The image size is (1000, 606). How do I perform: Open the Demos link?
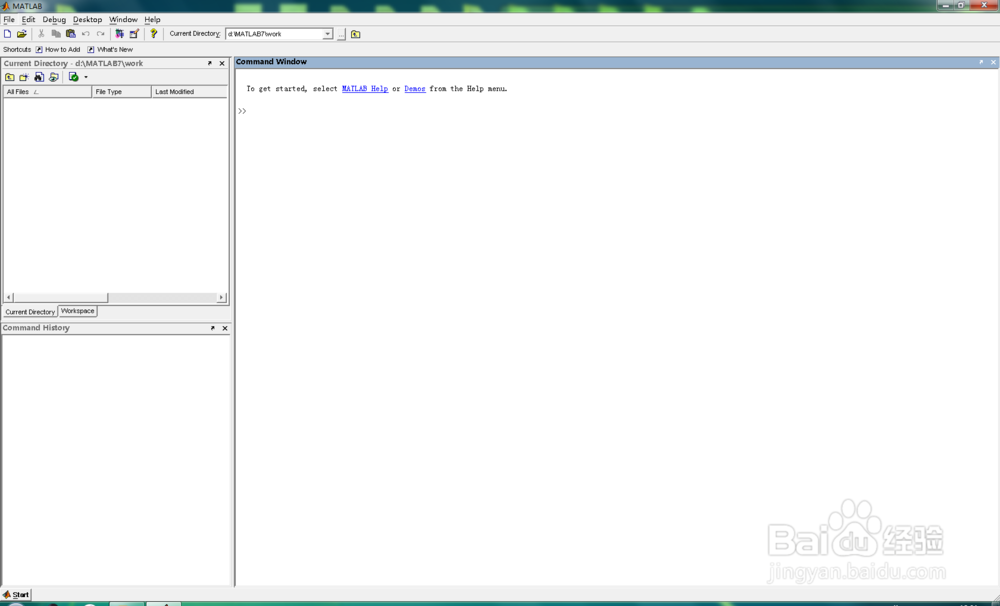(415, 89)
